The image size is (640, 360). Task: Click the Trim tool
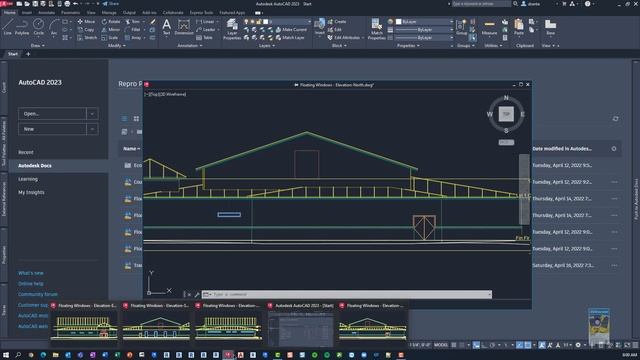tap(133, 22)
